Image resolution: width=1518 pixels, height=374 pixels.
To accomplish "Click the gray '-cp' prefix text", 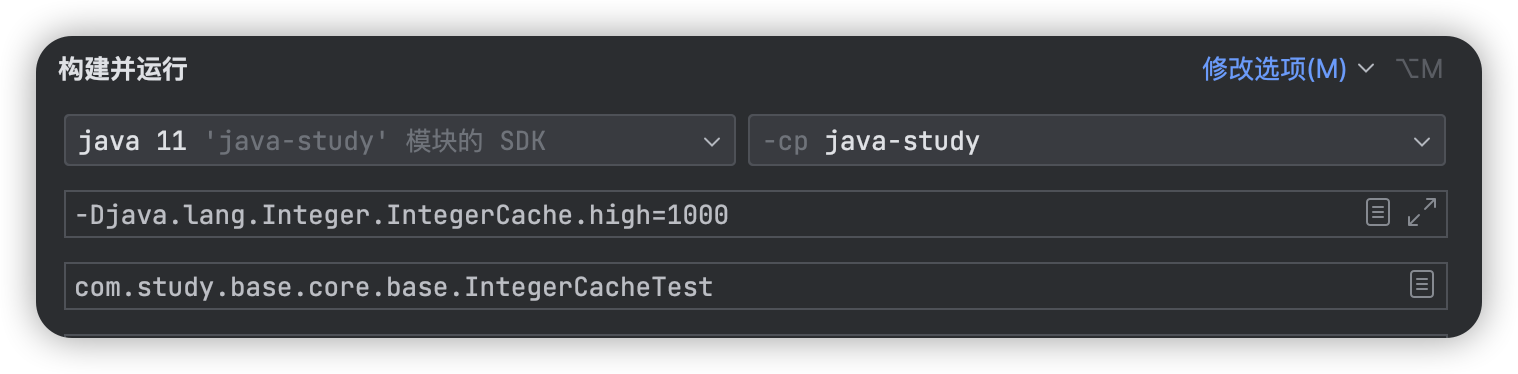I will (x=785, y=142).
